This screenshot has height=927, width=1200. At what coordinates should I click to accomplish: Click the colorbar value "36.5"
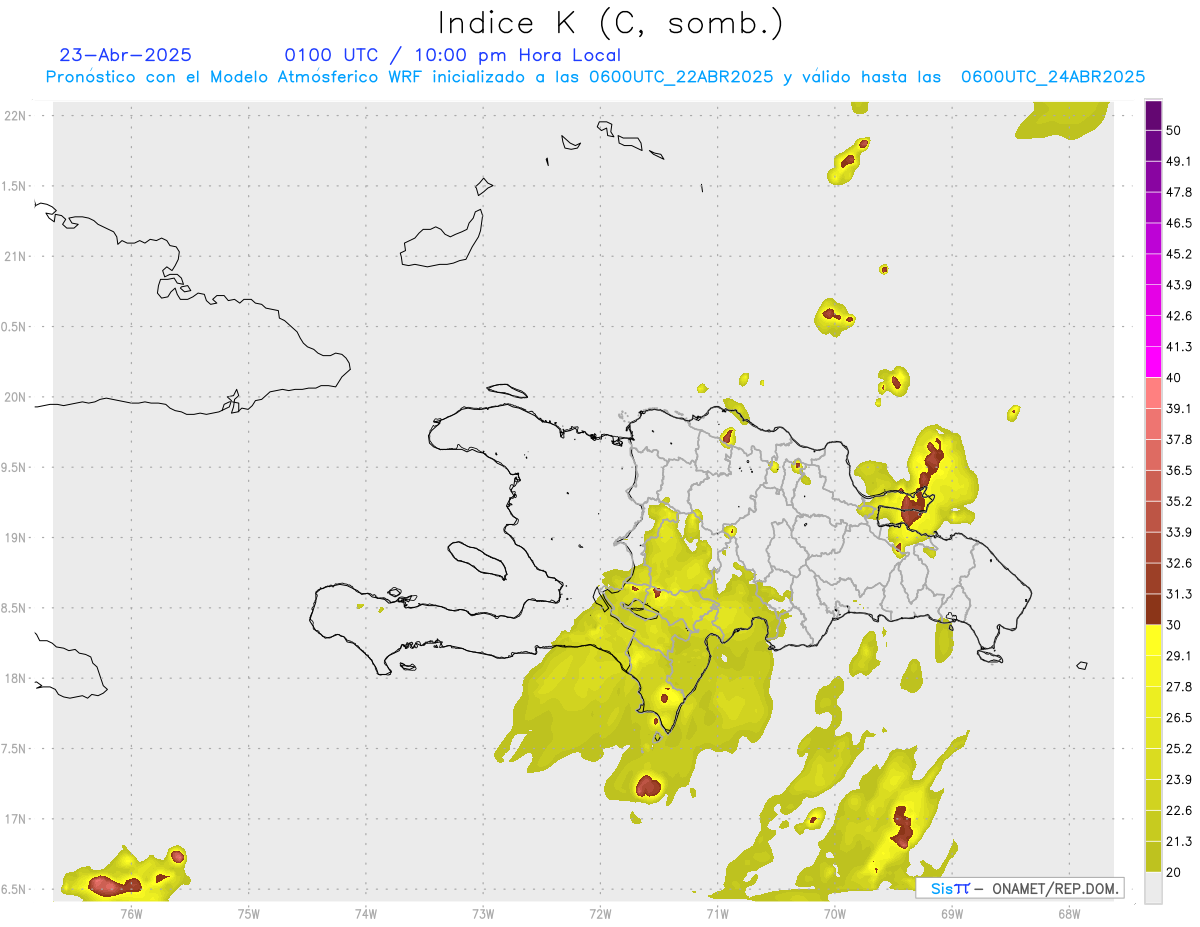[x=1178, y=470]
